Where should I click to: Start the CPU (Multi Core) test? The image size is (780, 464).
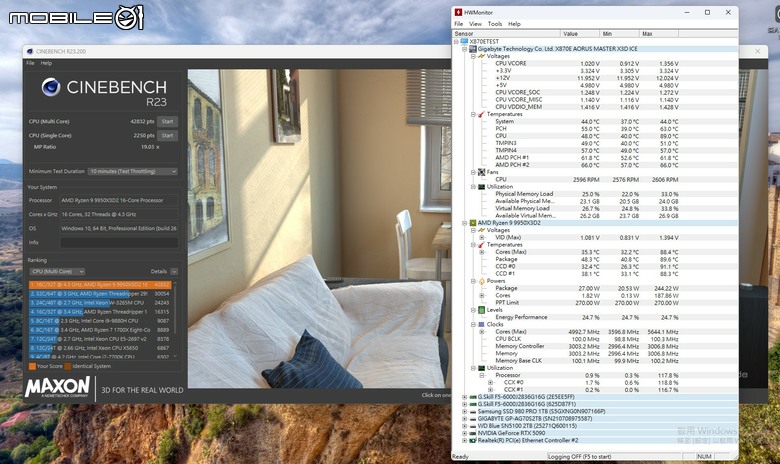pos(168,121)
